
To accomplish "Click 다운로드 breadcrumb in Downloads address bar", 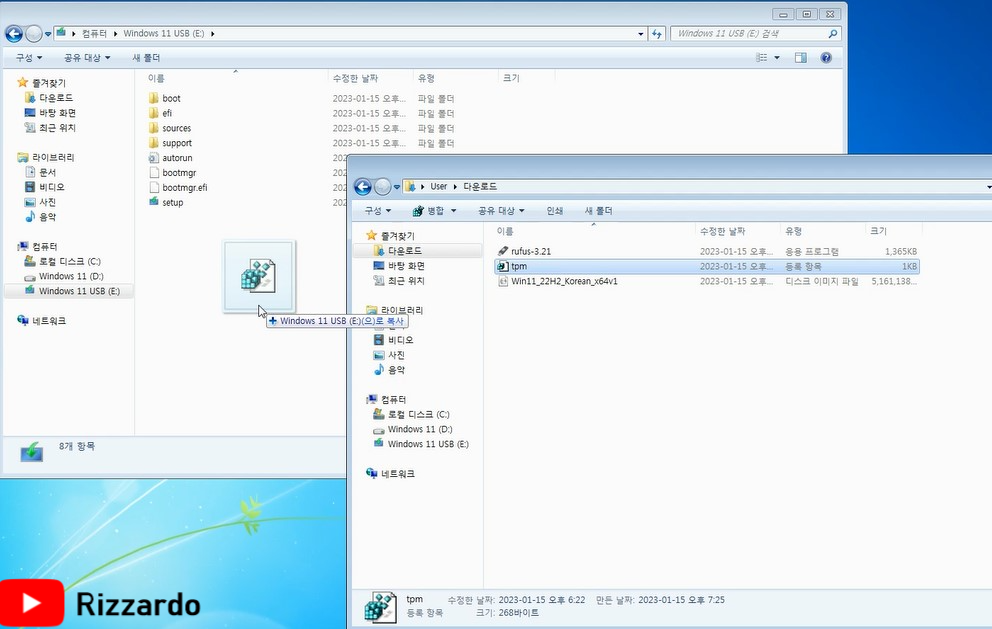I will click(480, 187).
